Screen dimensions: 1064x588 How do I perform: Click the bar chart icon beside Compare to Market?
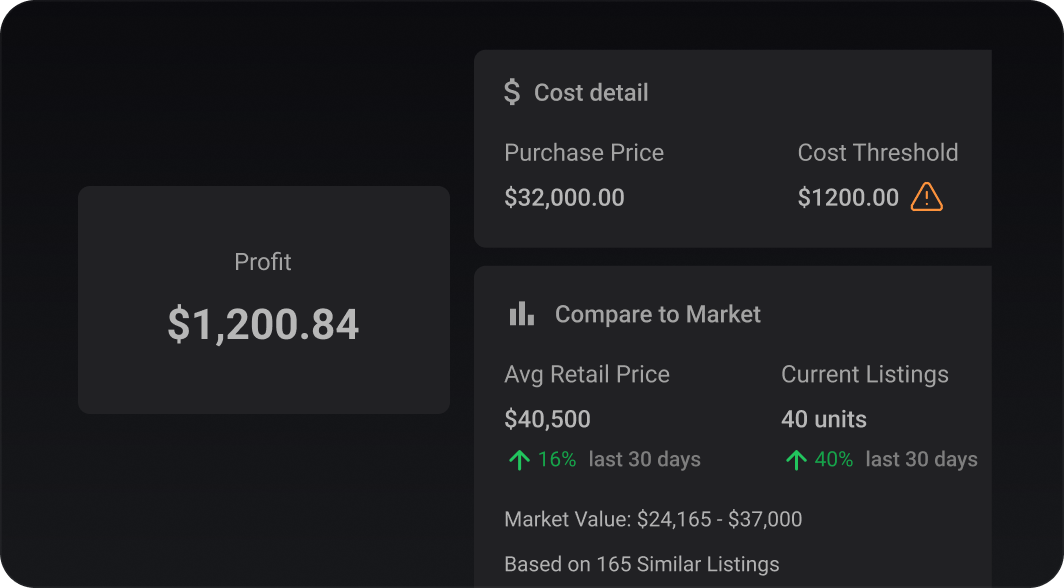522,314
